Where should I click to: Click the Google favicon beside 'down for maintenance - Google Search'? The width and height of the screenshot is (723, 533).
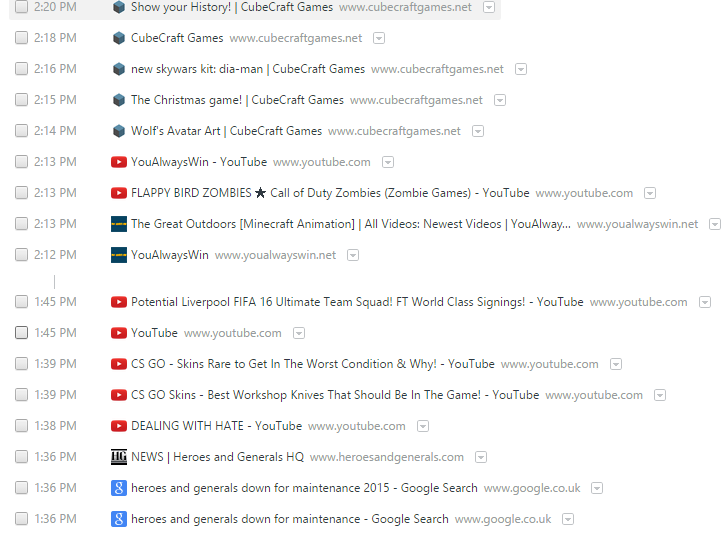tap(119, 519)
